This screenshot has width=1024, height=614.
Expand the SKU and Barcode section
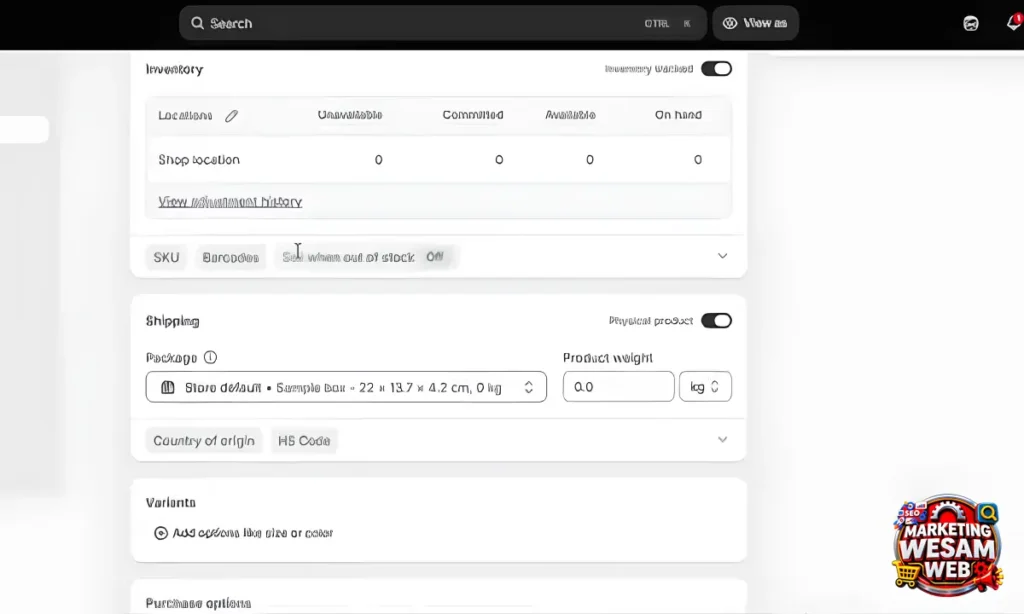tap(722, 256)
